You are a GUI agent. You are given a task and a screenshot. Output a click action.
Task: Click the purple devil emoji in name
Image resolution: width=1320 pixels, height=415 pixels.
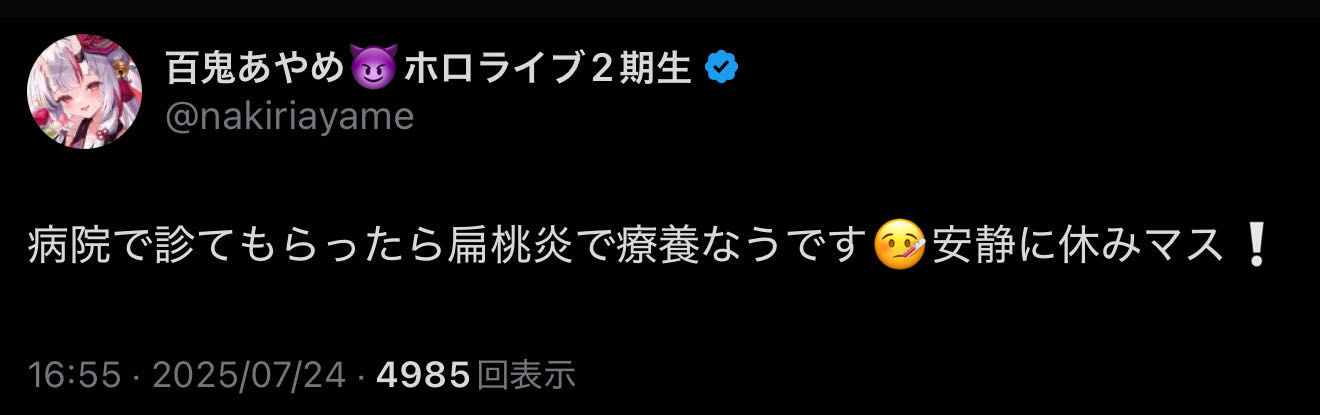pyautogui.click(x=377, y=69)
